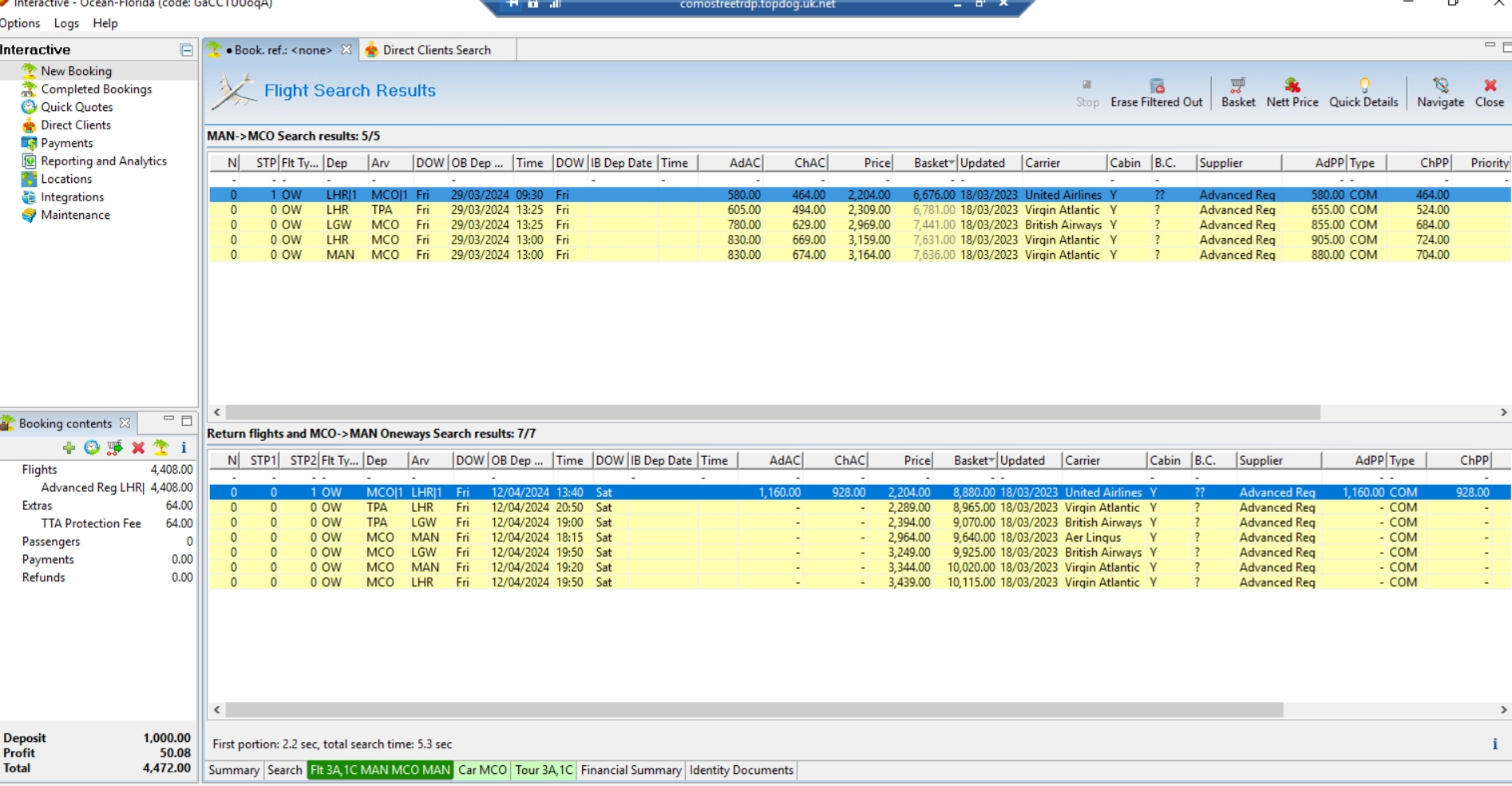Image resolution: width=1512 pixels, height=786 pixels.
Task: Open the Basket from the results toolbar
Action: coord(1237,85)
